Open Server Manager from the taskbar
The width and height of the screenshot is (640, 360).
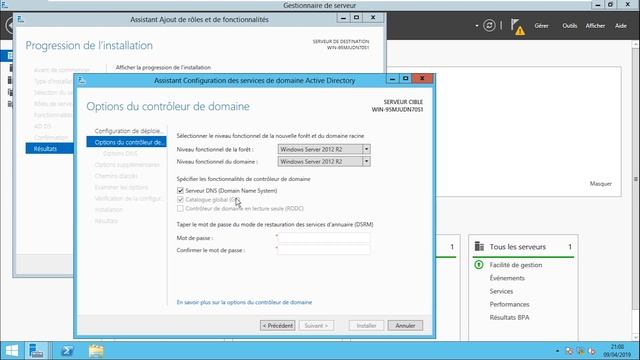point(36,351)
